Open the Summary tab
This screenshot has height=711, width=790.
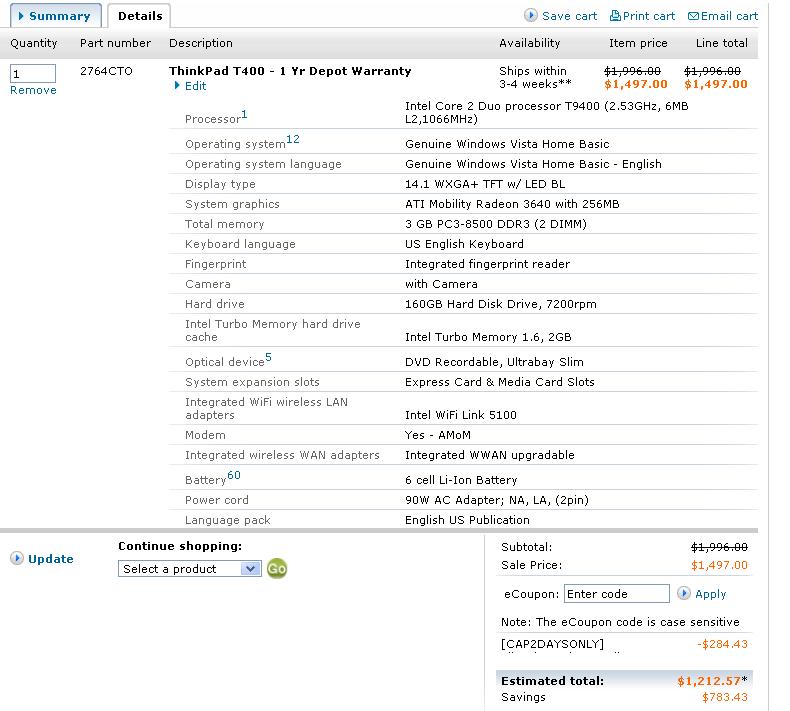(x=55, y=16)
